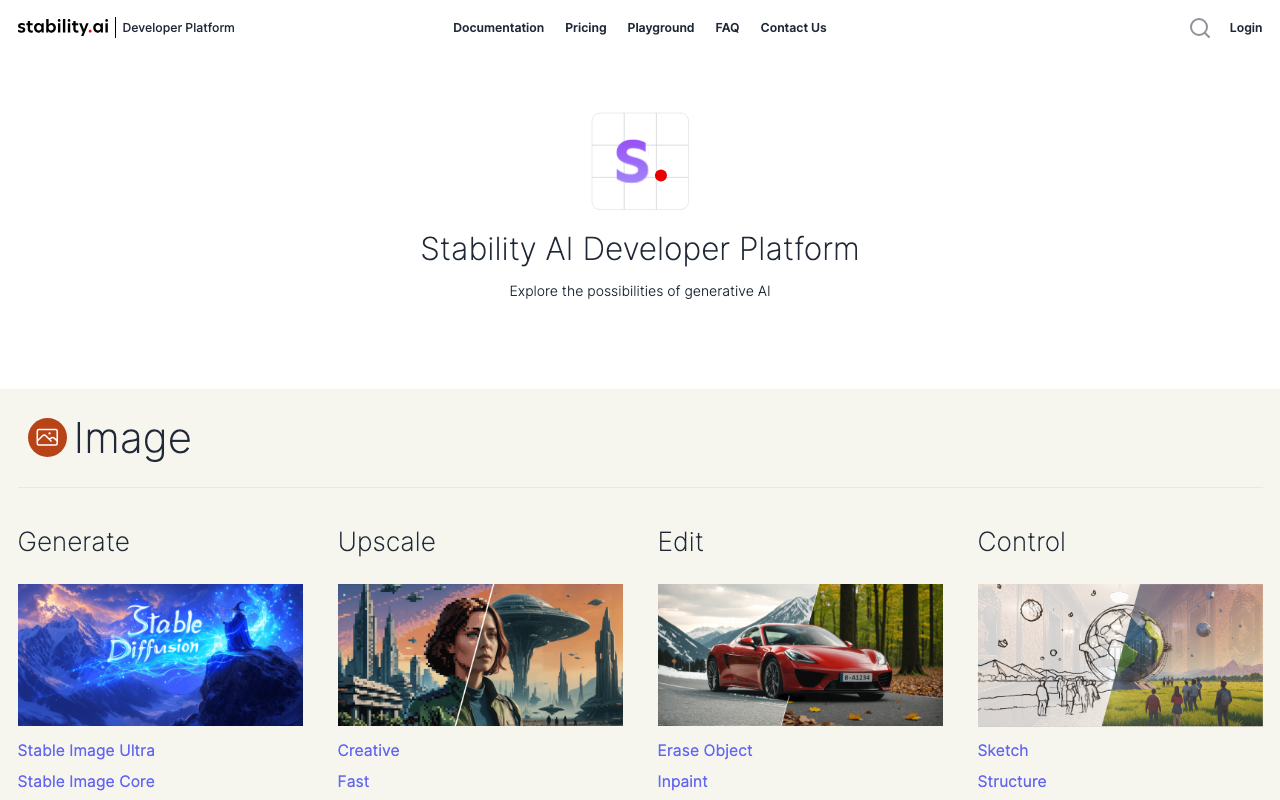The width and height of the screenshot is (1280, 800).
Task: Click the Stable Diffusion Generate thumbnail
Action: 160,655
